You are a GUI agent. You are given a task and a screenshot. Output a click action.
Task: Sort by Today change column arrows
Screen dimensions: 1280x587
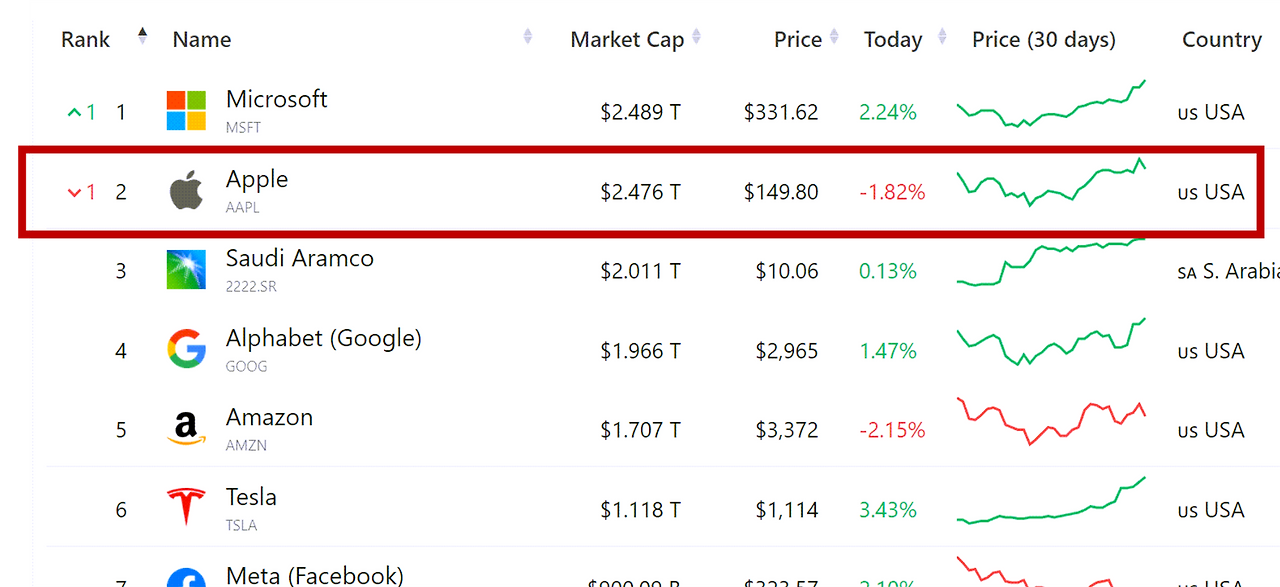tap(942, 38)
